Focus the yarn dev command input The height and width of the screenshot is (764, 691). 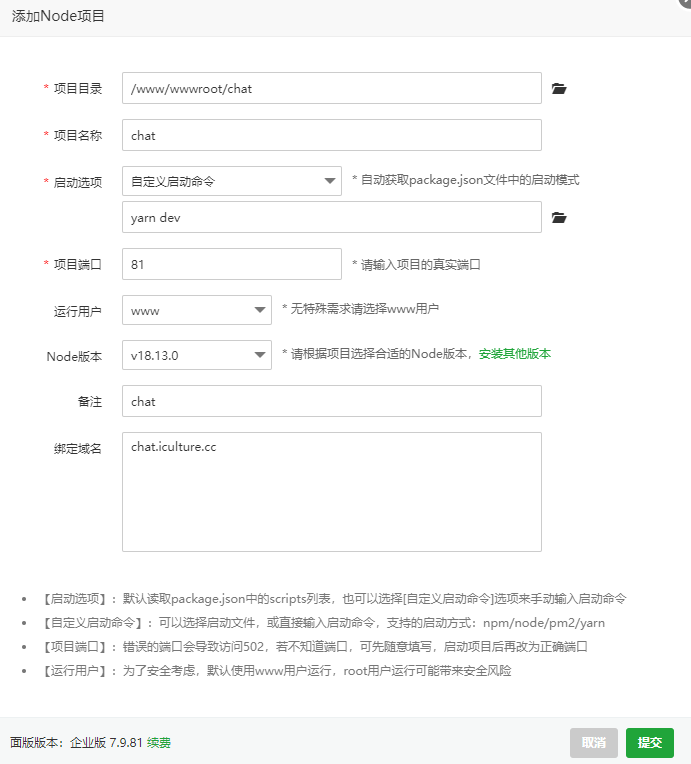(332, 217)
